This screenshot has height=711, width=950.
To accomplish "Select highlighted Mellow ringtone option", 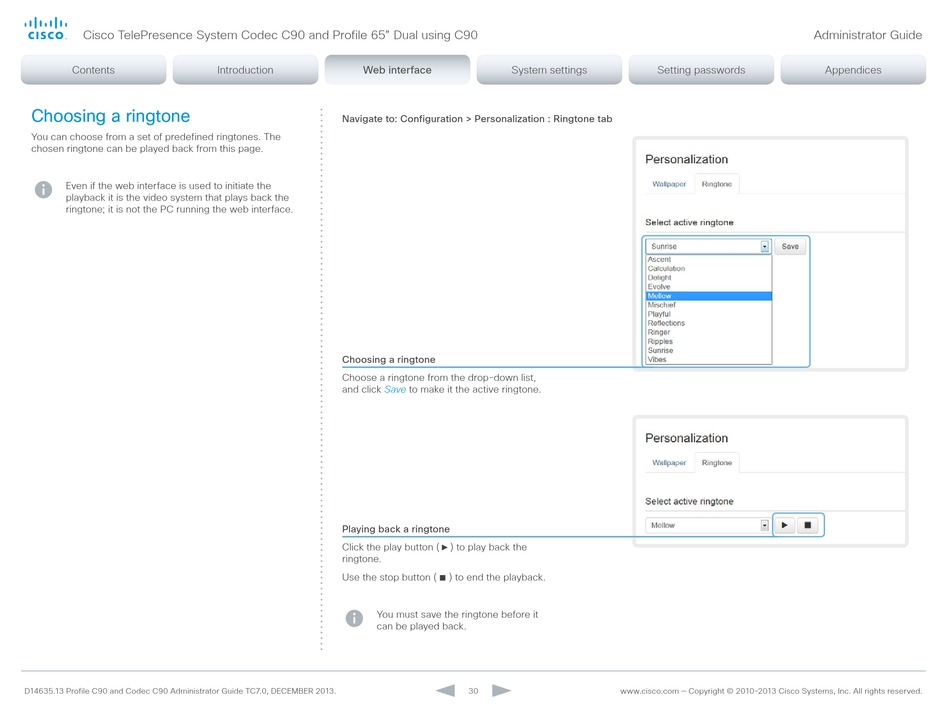I will click(x=709, y=296).
